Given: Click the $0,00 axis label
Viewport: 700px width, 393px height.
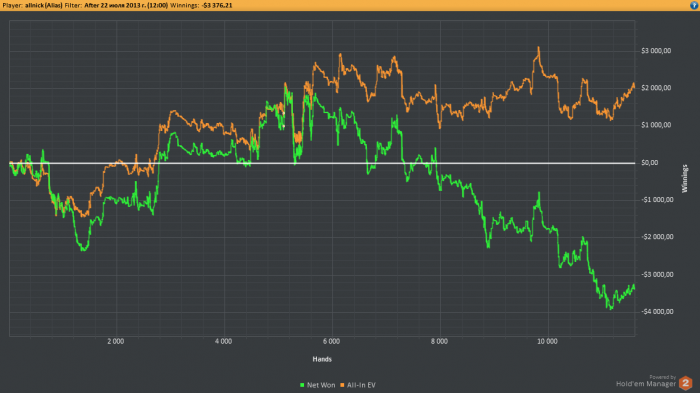Looking at the screenshot, I should (650, 163).
